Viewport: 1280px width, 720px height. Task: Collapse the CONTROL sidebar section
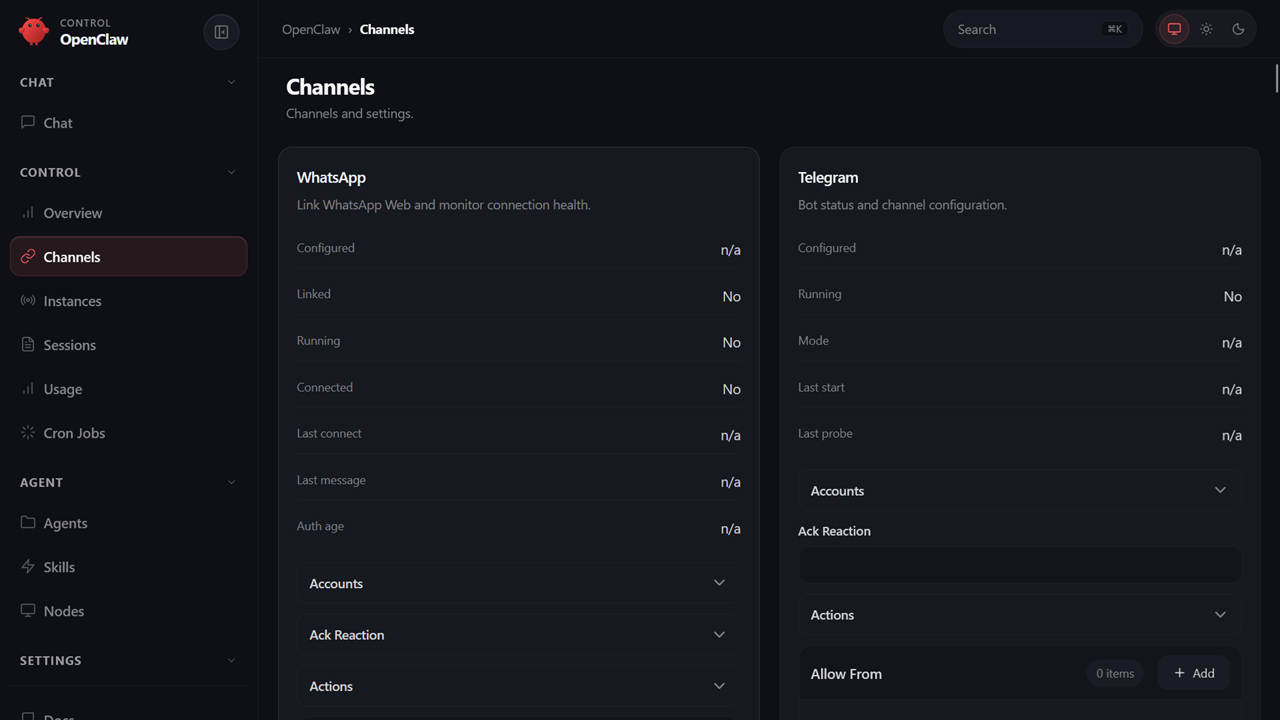[x=128, y=172]
